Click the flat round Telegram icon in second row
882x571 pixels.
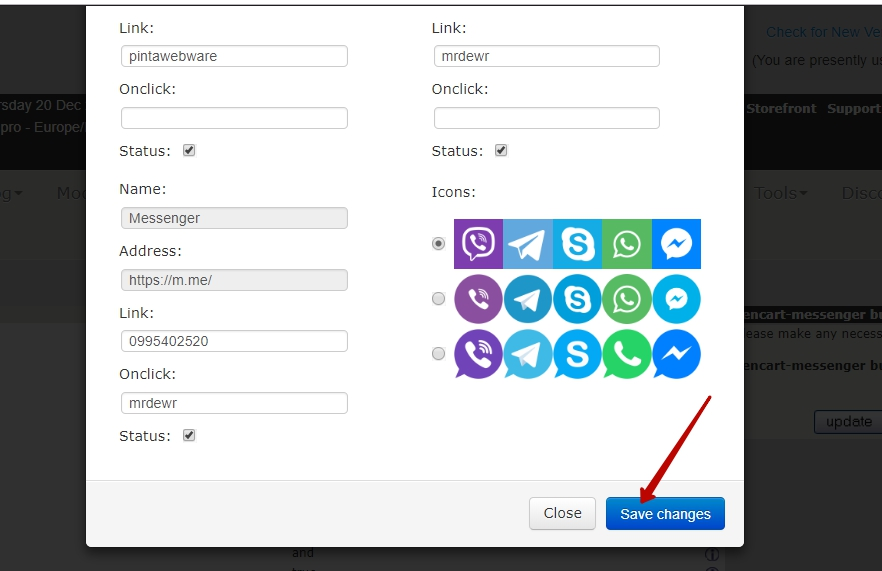[528, 299]
